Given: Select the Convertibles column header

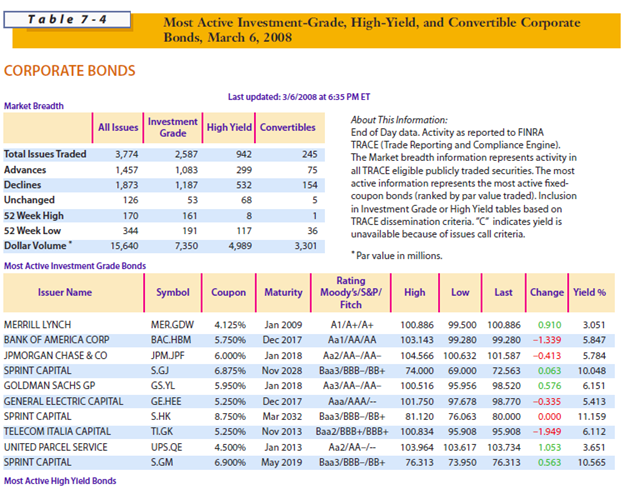Looking at the screenshot, I should 288,127.
